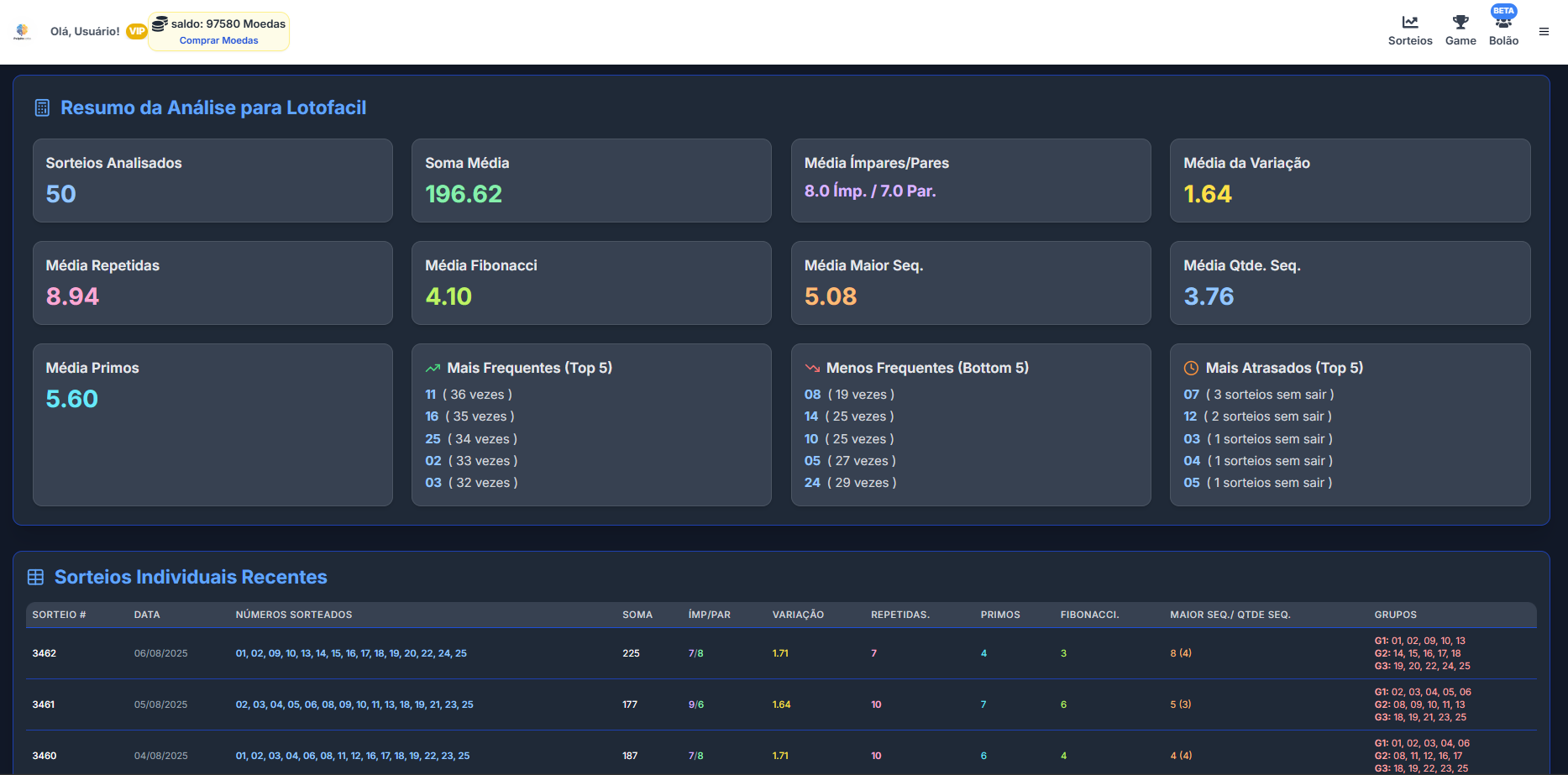
Task: Open the hamburger menu
Action: [1544, 32]
